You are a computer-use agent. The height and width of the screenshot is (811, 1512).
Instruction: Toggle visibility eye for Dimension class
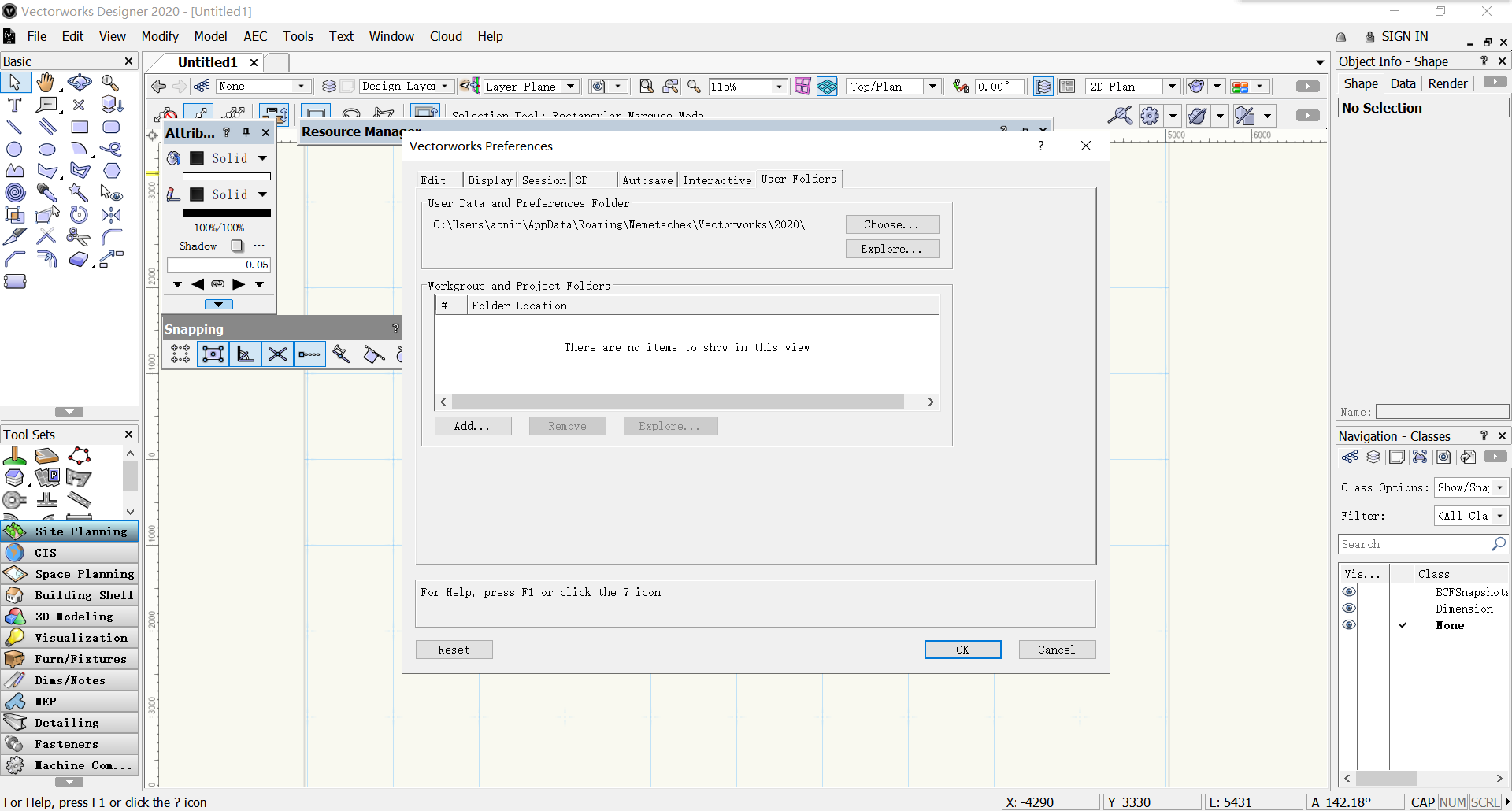pyautogui.click(x=1349, y=609)
